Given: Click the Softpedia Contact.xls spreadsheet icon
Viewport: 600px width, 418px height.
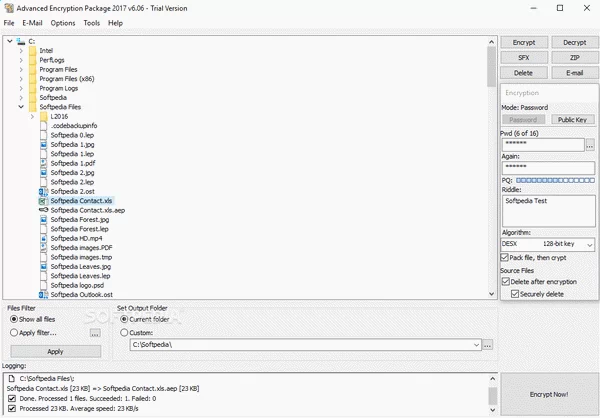Looking at the screenshot, I should coord(44,201).
